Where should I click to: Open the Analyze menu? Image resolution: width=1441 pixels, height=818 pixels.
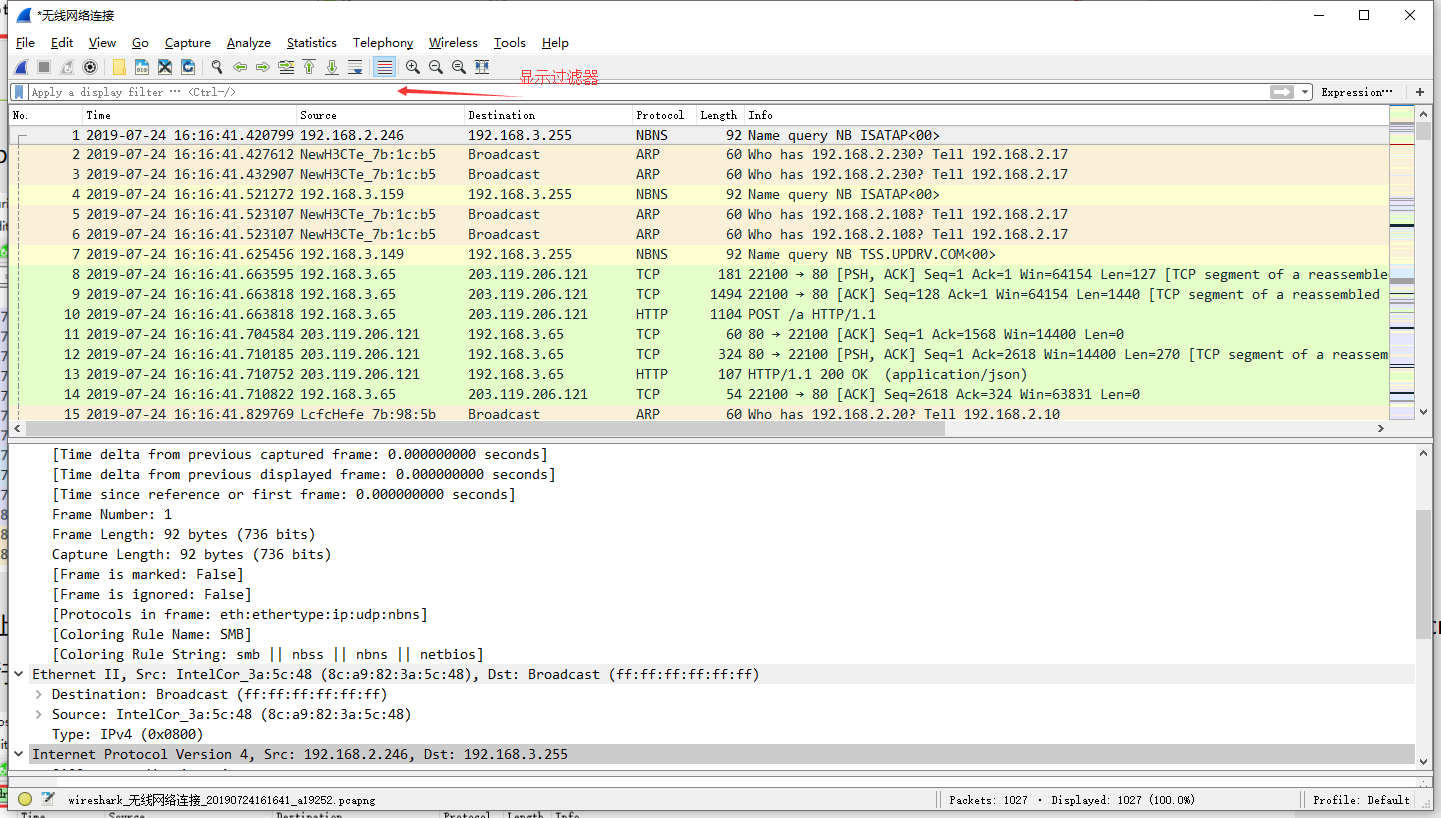[x=249, y=43]
